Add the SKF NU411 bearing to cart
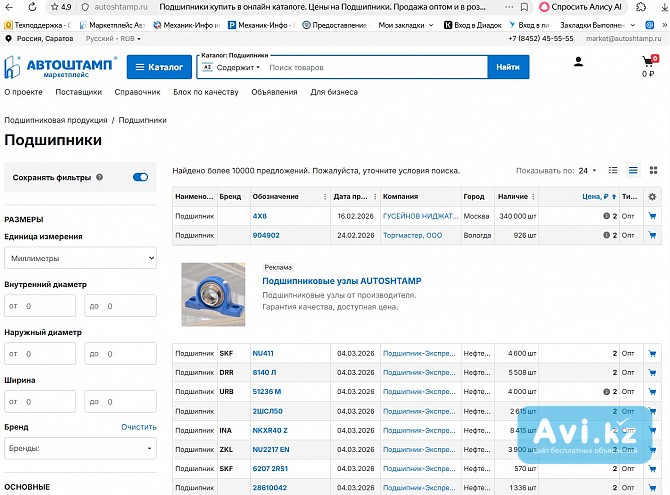Screen dimensions: 670x495 coord(653,353)
